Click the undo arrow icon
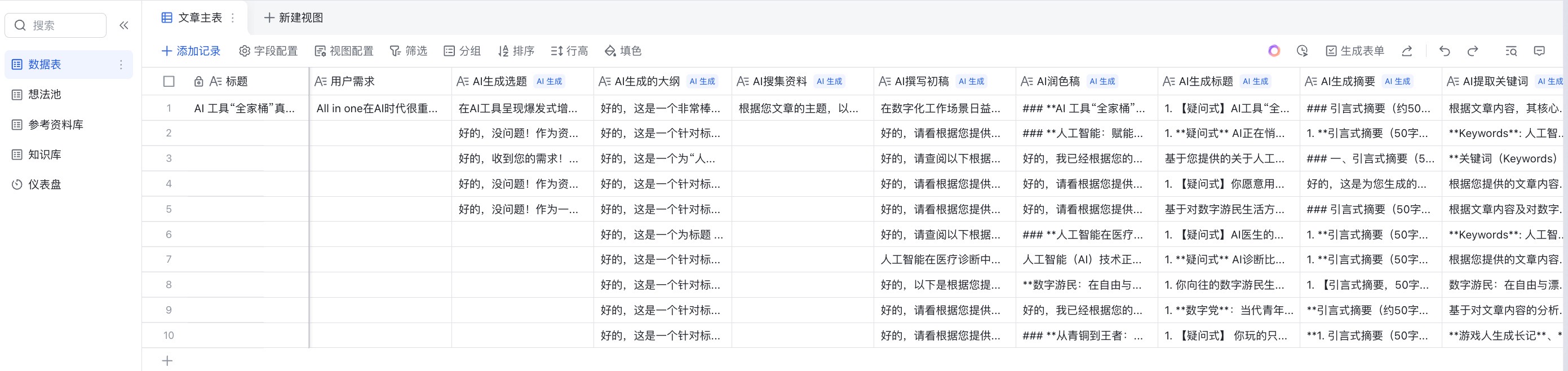This screenshot has height=371, width=1568. click(x=1445, y=51)
